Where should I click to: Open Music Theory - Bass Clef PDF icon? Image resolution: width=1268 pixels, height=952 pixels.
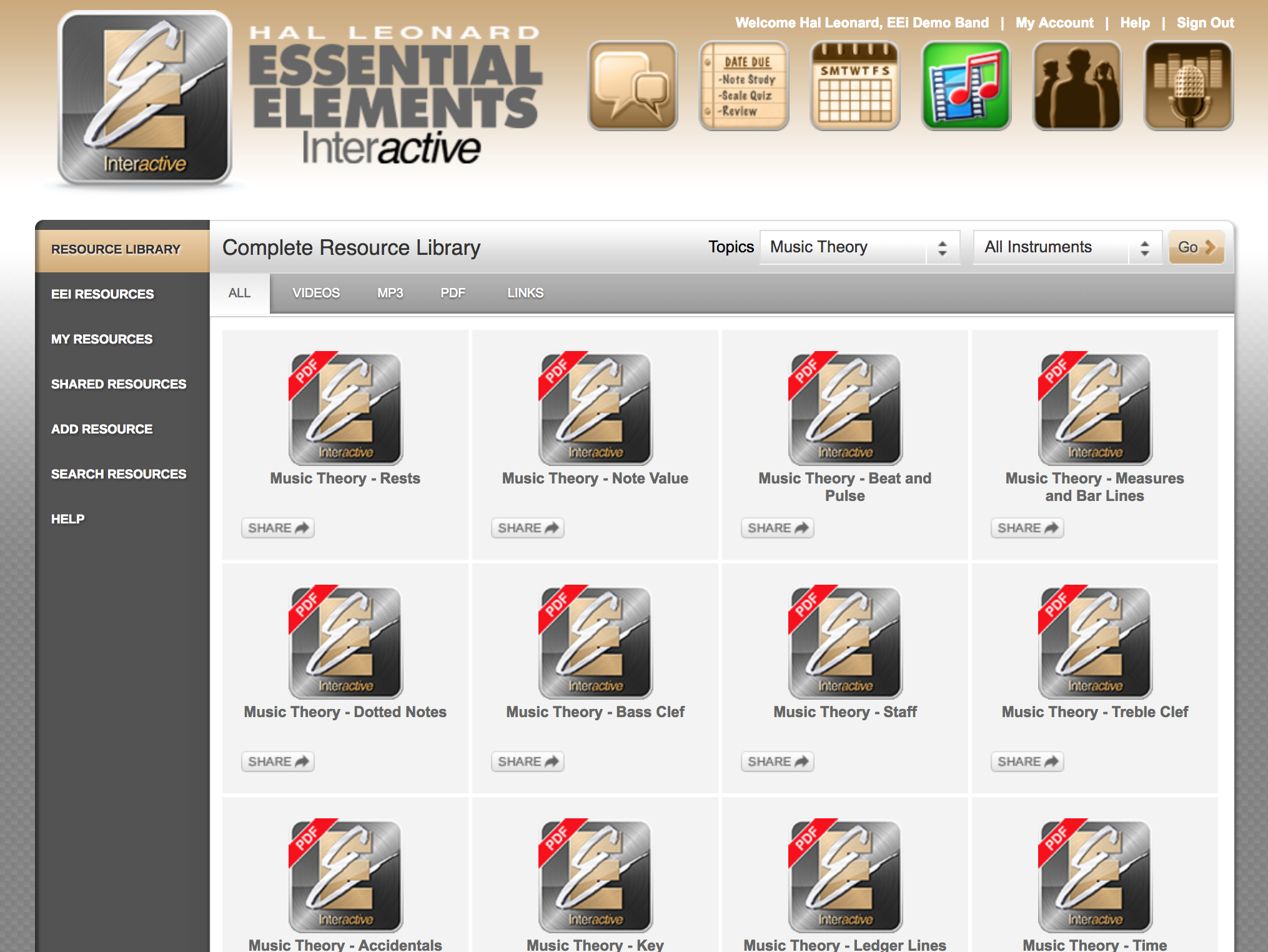595,642
